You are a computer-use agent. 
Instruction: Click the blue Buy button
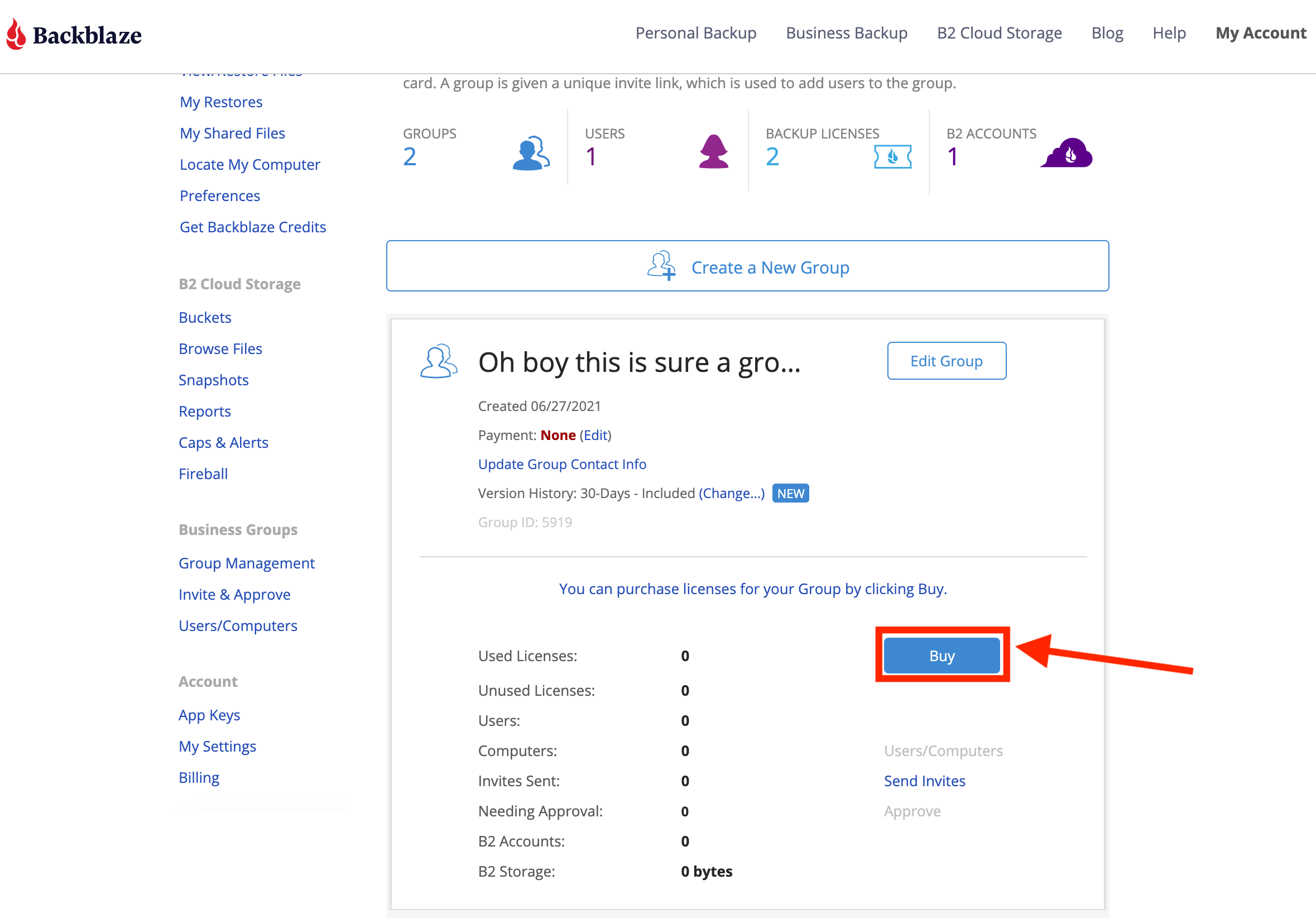[942, 656]
